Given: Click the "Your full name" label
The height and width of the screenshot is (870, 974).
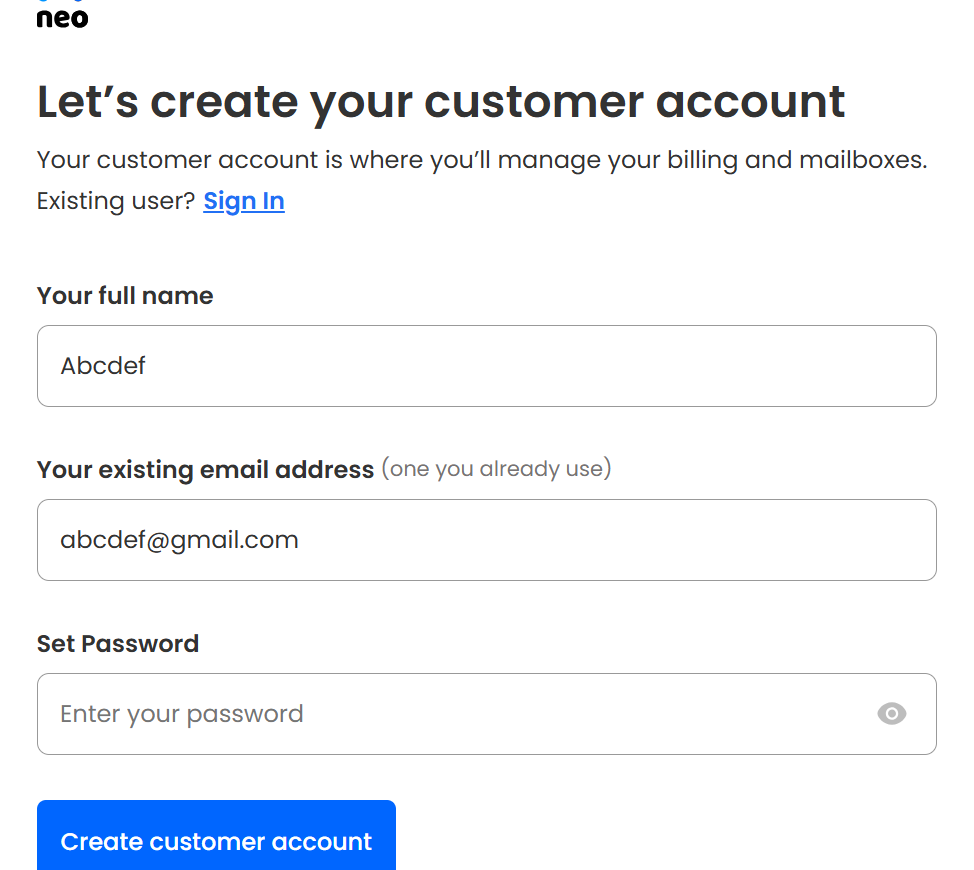Looking at the screenshot, I should point(125,296).
